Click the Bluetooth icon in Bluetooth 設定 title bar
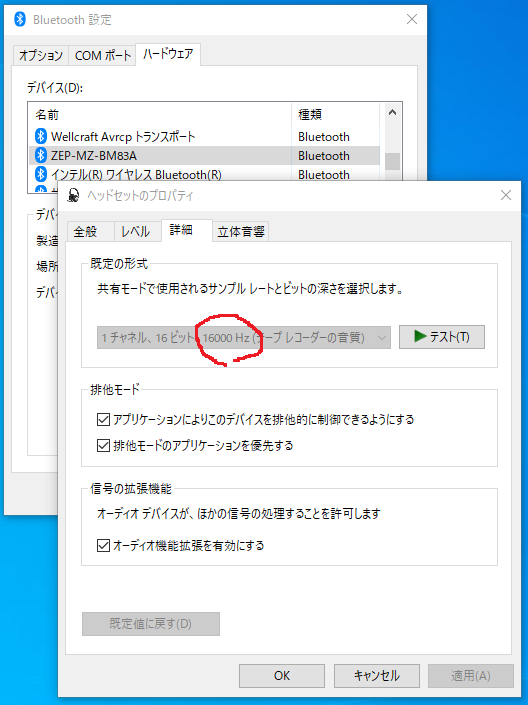 pyautogui.click(x=20, y=19)
